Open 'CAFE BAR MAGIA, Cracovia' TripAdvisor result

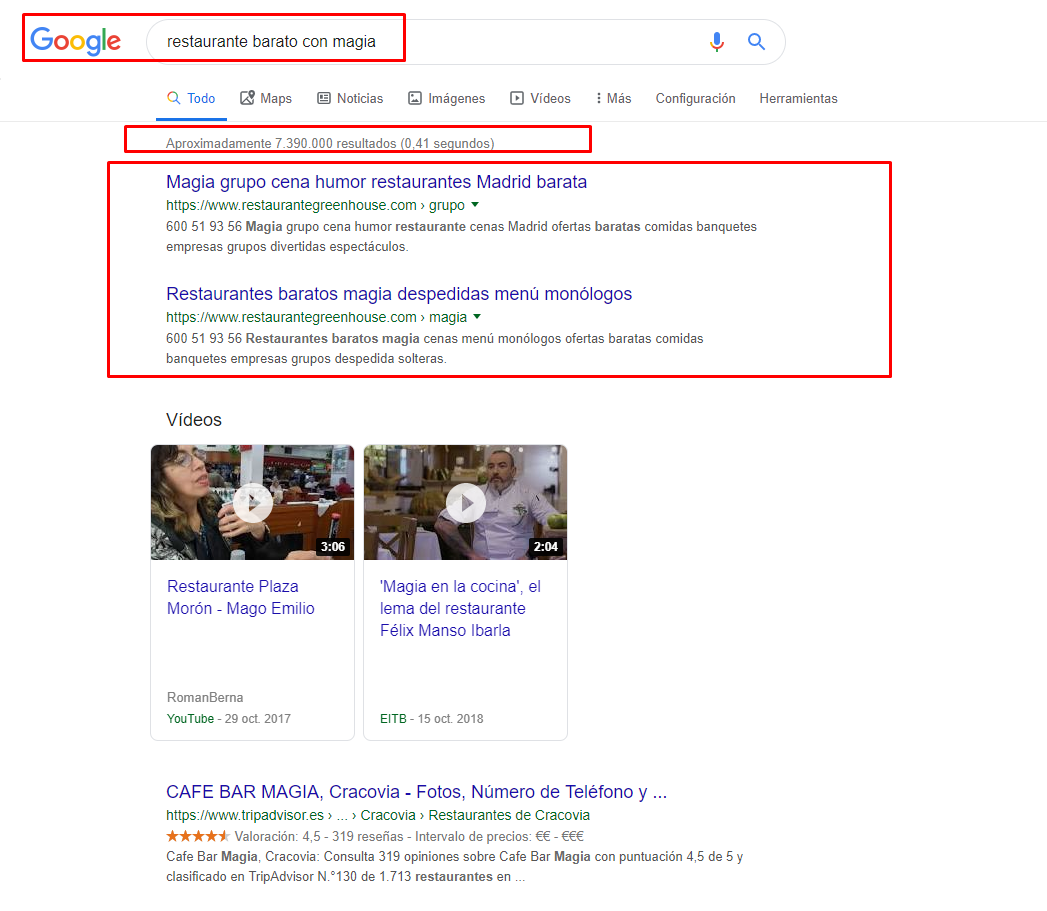[417, 791]
